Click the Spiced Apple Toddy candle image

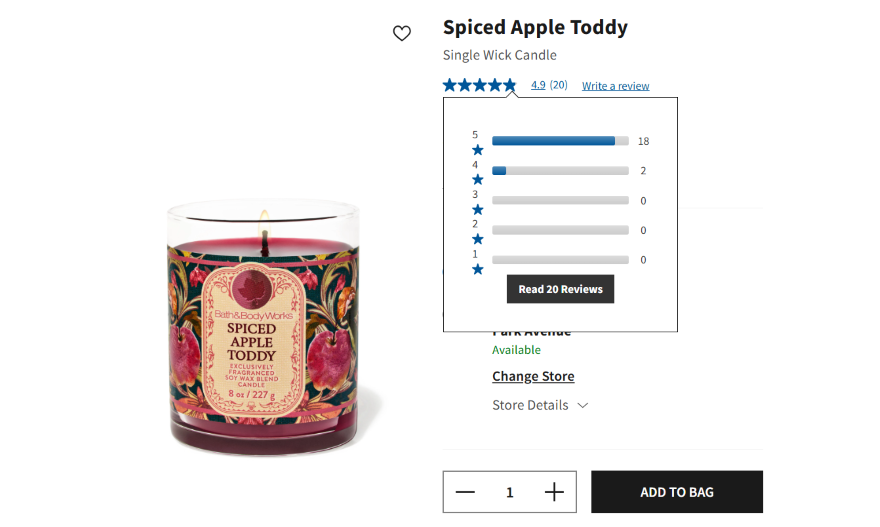[x=263, y=330]
